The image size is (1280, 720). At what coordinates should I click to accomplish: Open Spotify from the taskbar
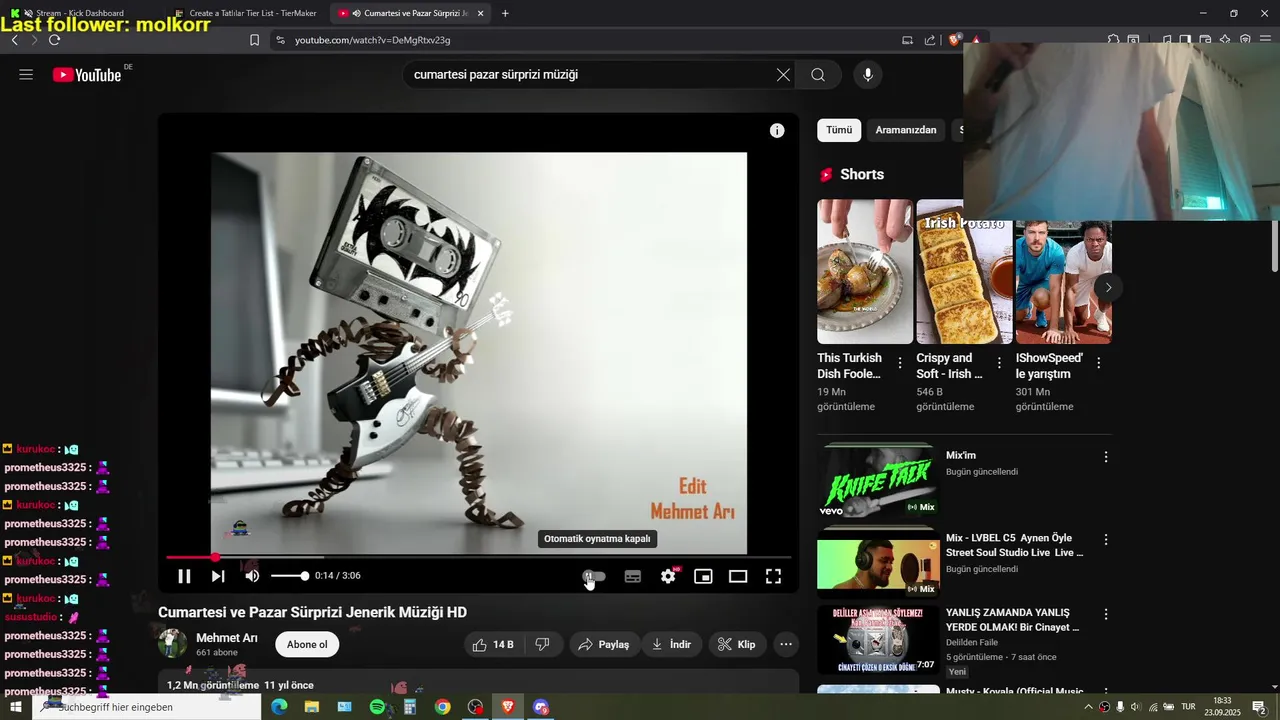pyautogui.click(x=377, y=707)
